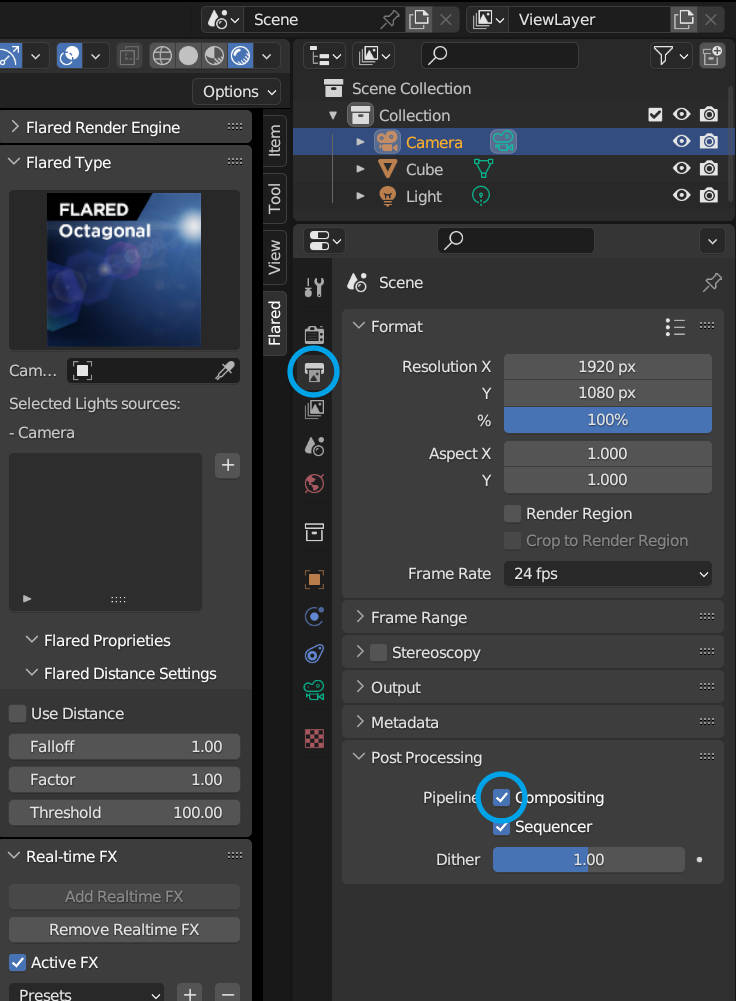
Task: Open the Output properties tab
Action: tap(313, 371)
